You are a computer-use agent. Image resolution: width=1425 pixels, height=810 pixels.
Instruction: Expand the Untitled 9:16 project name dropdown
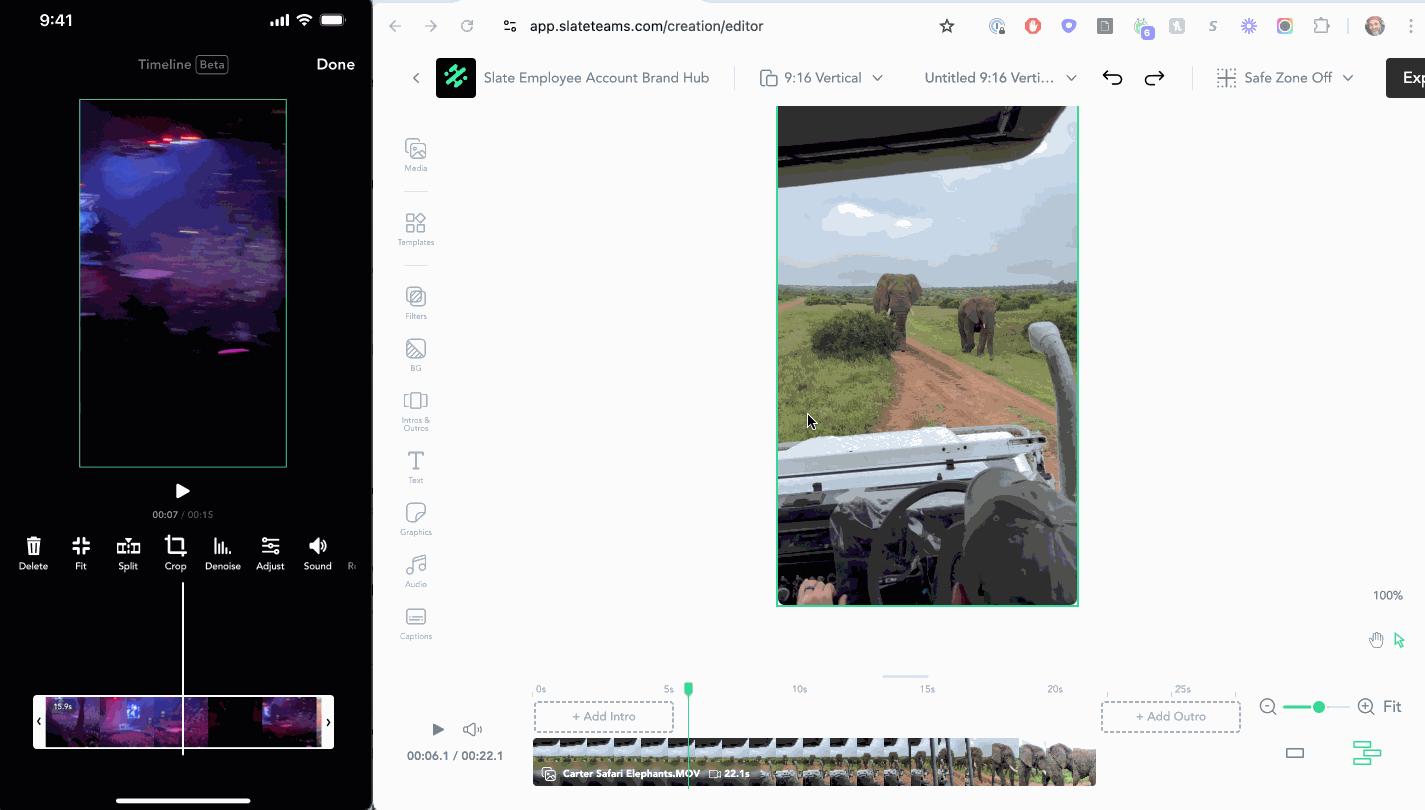pyautogui.click(x=1000, y=78)
